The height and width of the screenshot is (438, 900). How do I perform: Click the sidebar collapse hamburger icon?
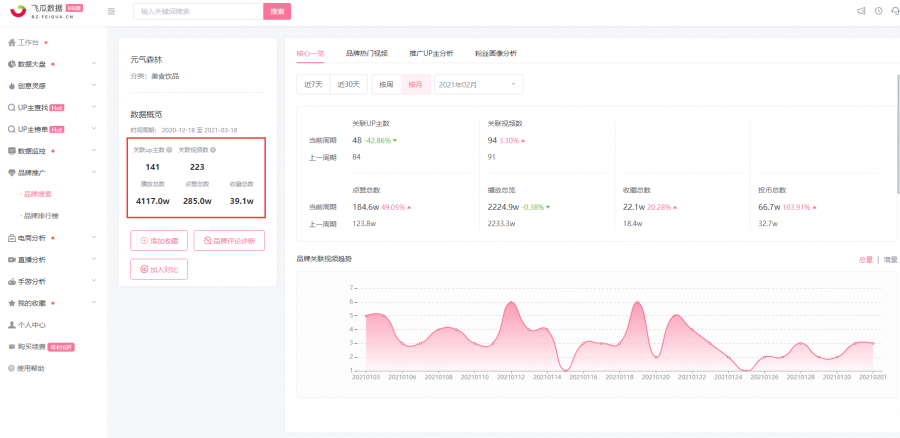pyautogui.click(x=111, y=11)
